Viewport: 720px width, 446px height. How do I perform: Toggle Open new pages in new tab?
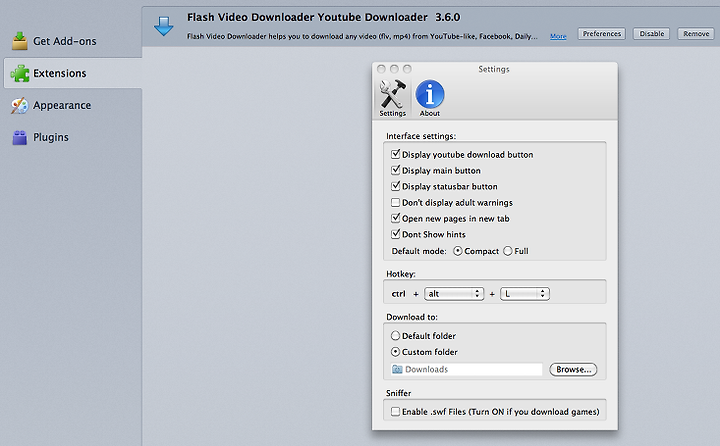pos(395,218)
